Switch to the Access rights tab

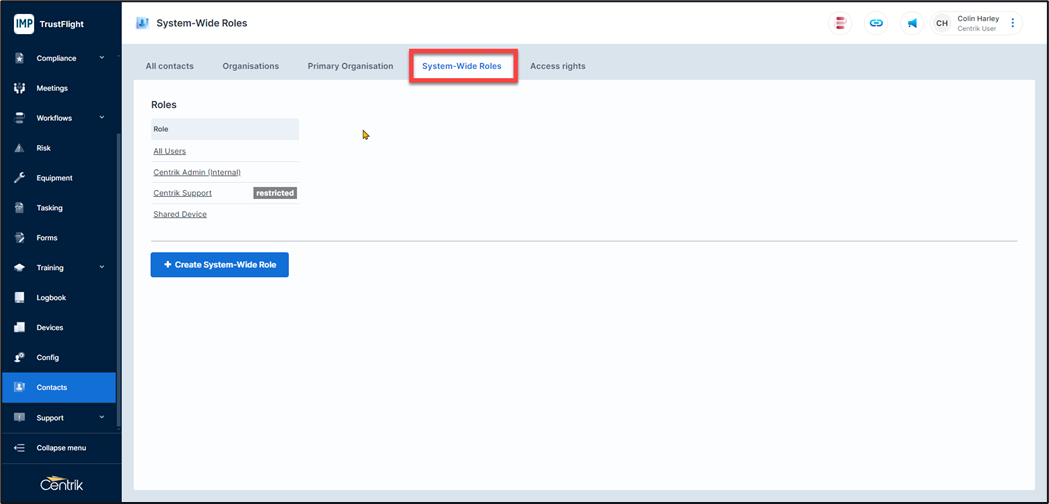[558, 66]
